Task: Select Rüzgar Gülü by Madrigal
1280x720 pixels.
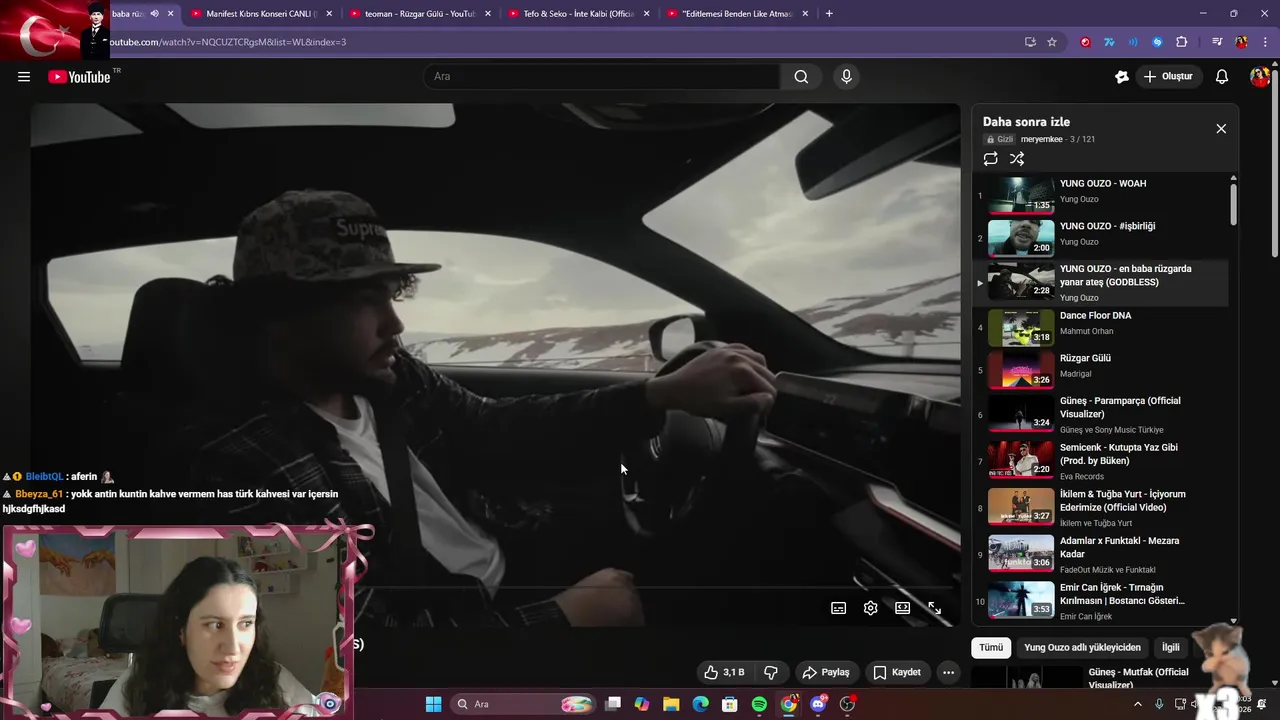Action: click(x=1100, y=370)
